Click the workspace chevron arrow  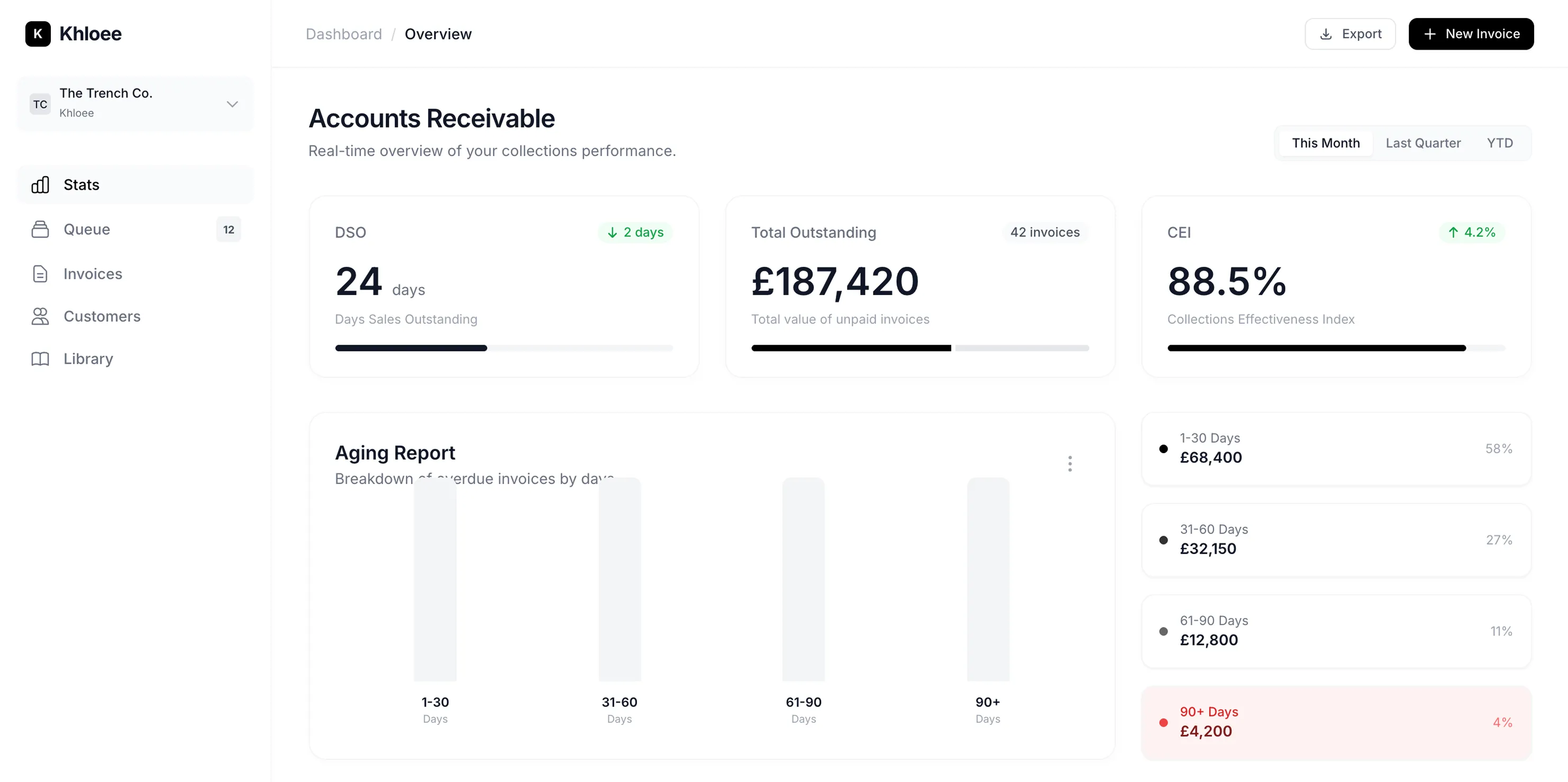point(232,104)
